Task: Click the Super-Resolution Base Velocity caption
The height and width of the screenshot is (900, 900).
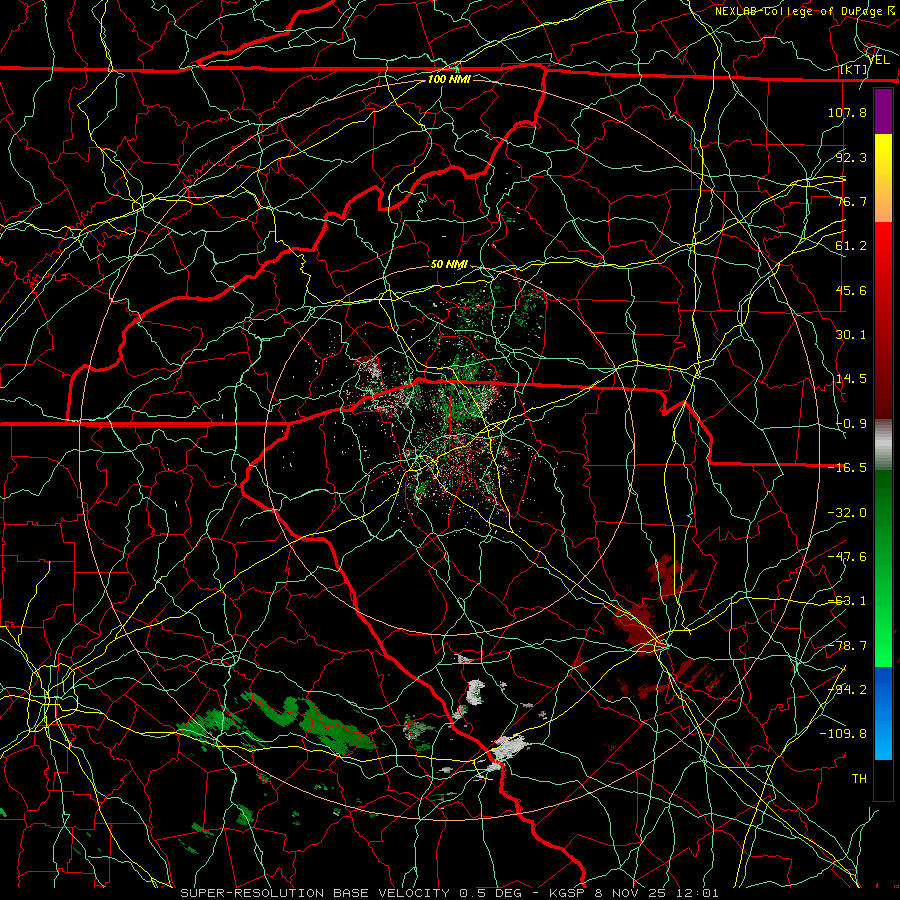Action: coord(449,893)
